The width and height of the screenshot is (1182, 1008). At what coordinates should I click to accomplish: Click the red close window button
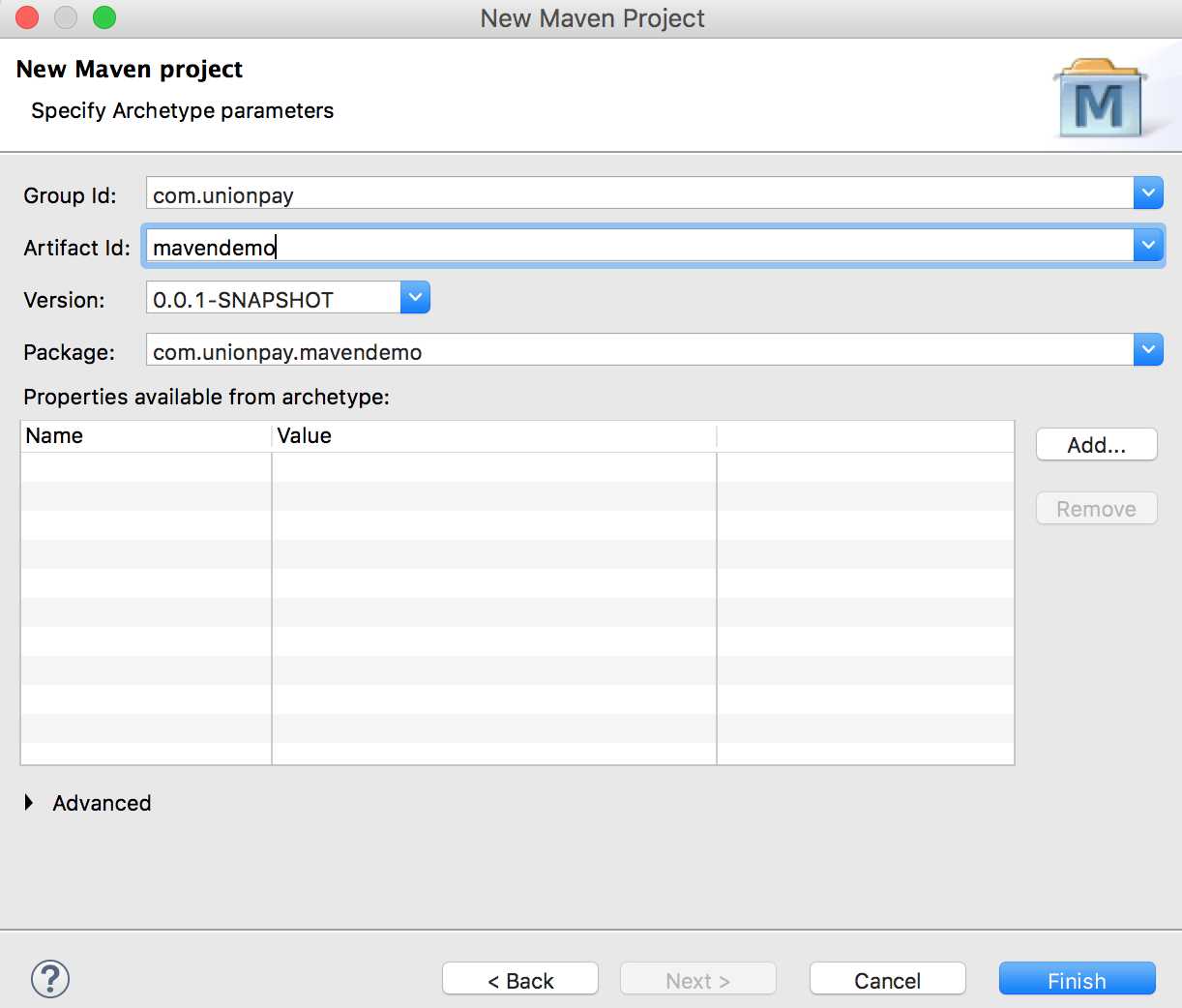(x=27, y=17)
